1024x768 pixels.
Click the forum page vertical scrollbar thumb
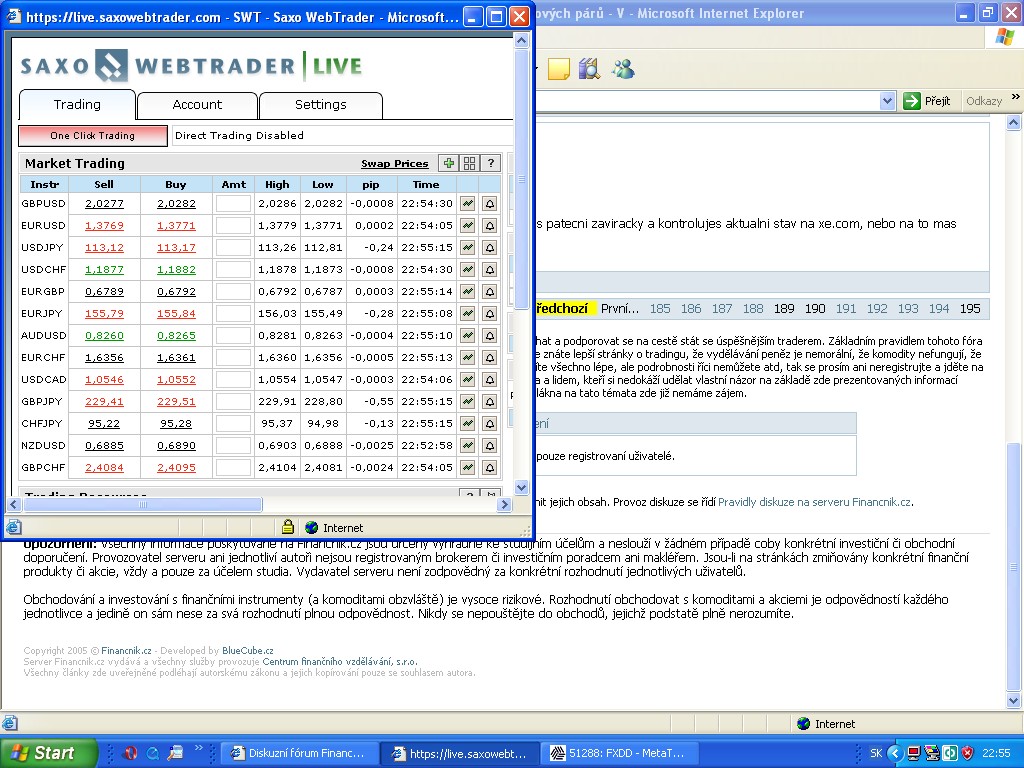point(1013,567)
